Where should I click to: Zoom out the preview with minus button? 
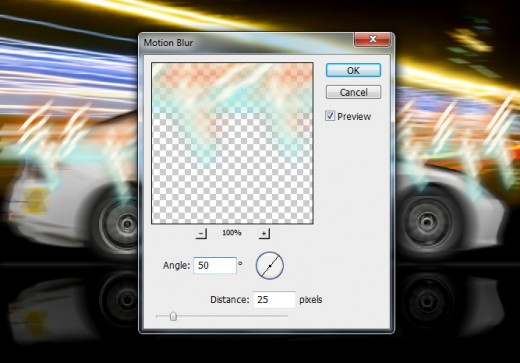pos(201,233)
